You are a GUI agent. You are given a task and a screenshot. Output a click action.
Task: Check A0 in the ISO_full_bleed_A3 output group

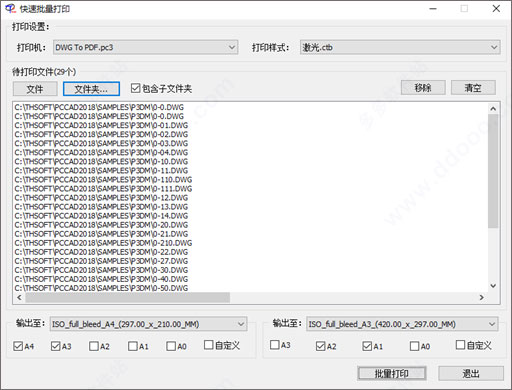(420, 346)
